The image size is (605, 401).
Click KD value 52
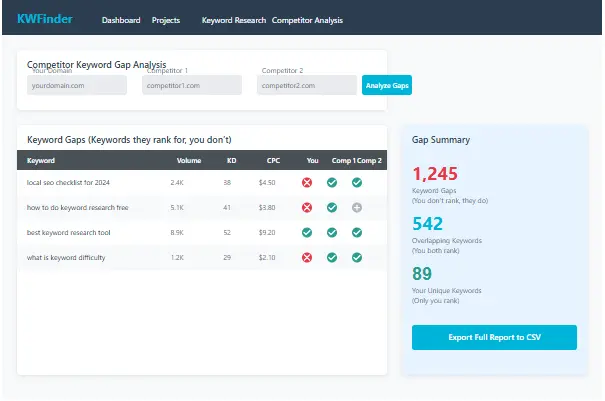(227, 233)
